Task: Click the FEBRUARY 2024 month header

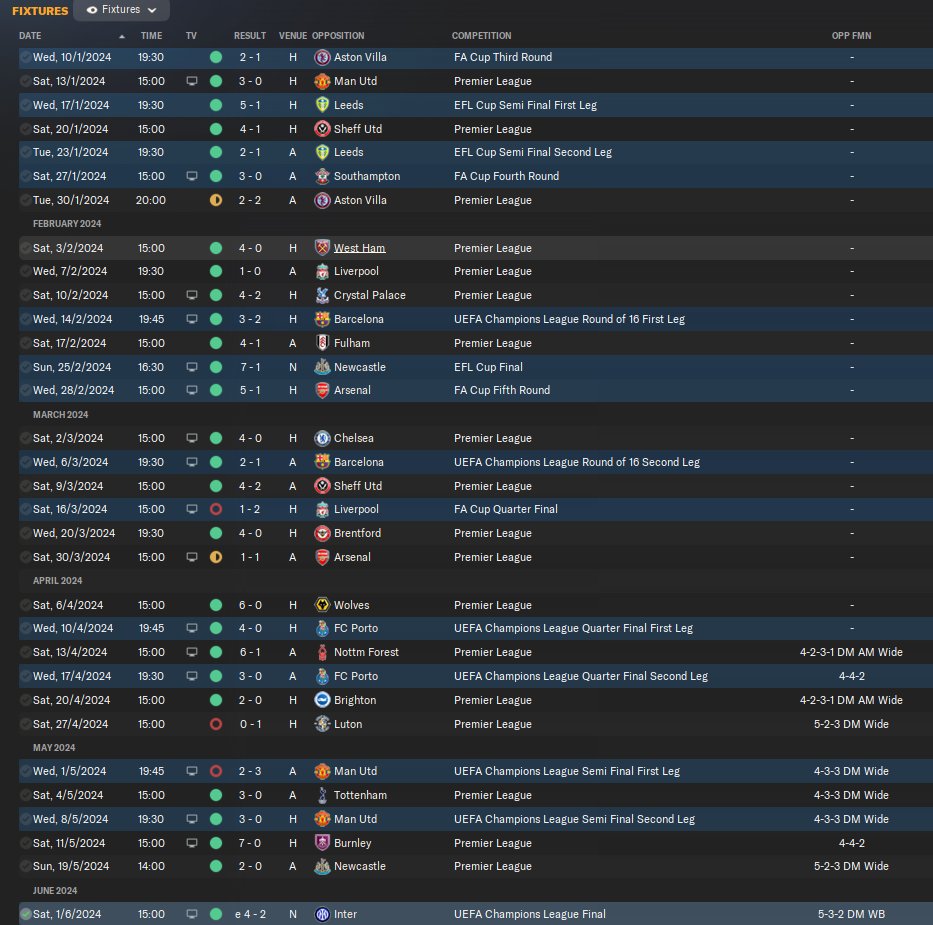Action: 67,224
